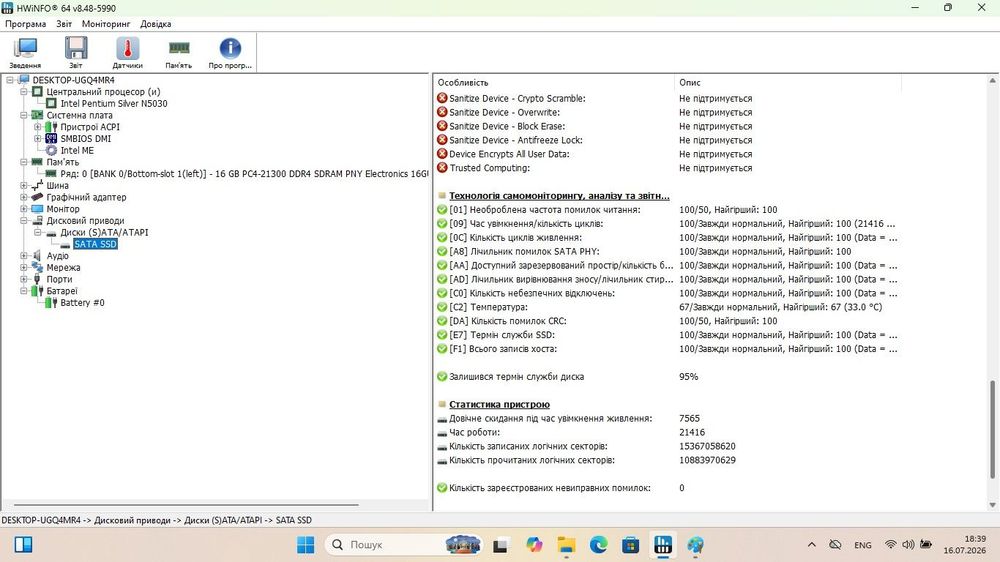Expand the Пристрої ACPI node

38,127
